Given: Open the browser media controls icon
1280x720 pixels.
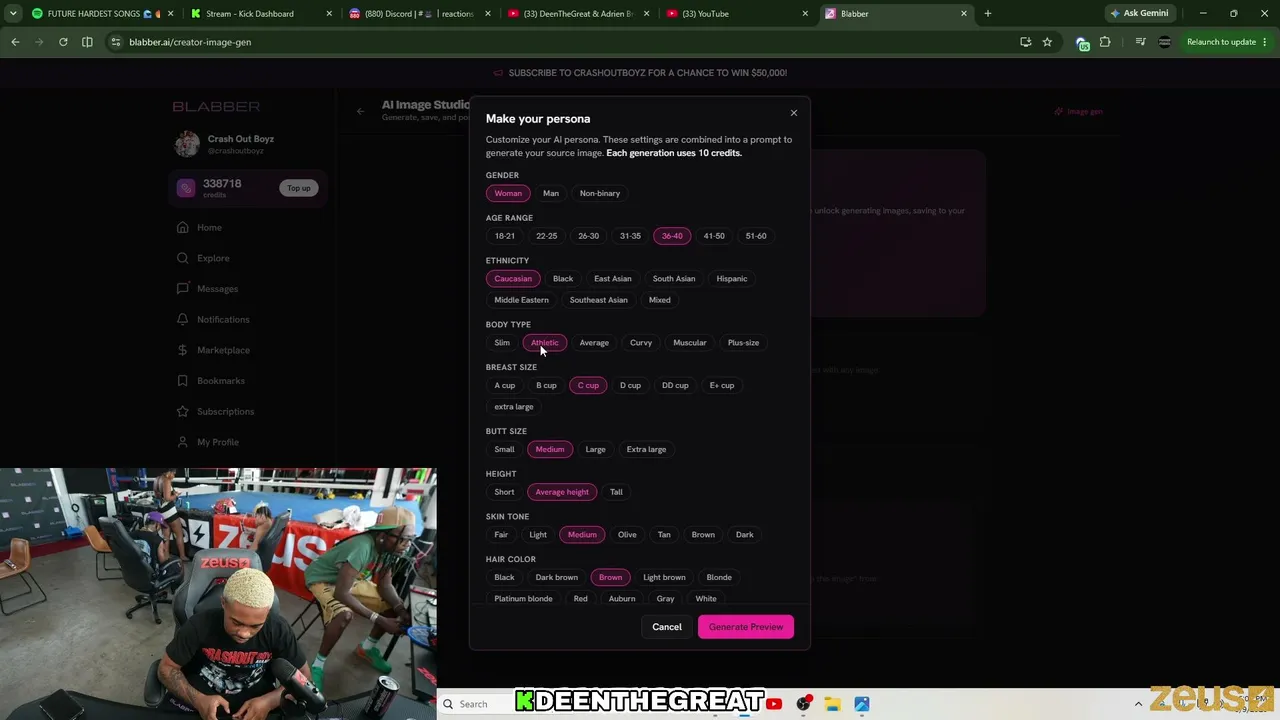Looking at the screenshot, I should (1139, 42).
